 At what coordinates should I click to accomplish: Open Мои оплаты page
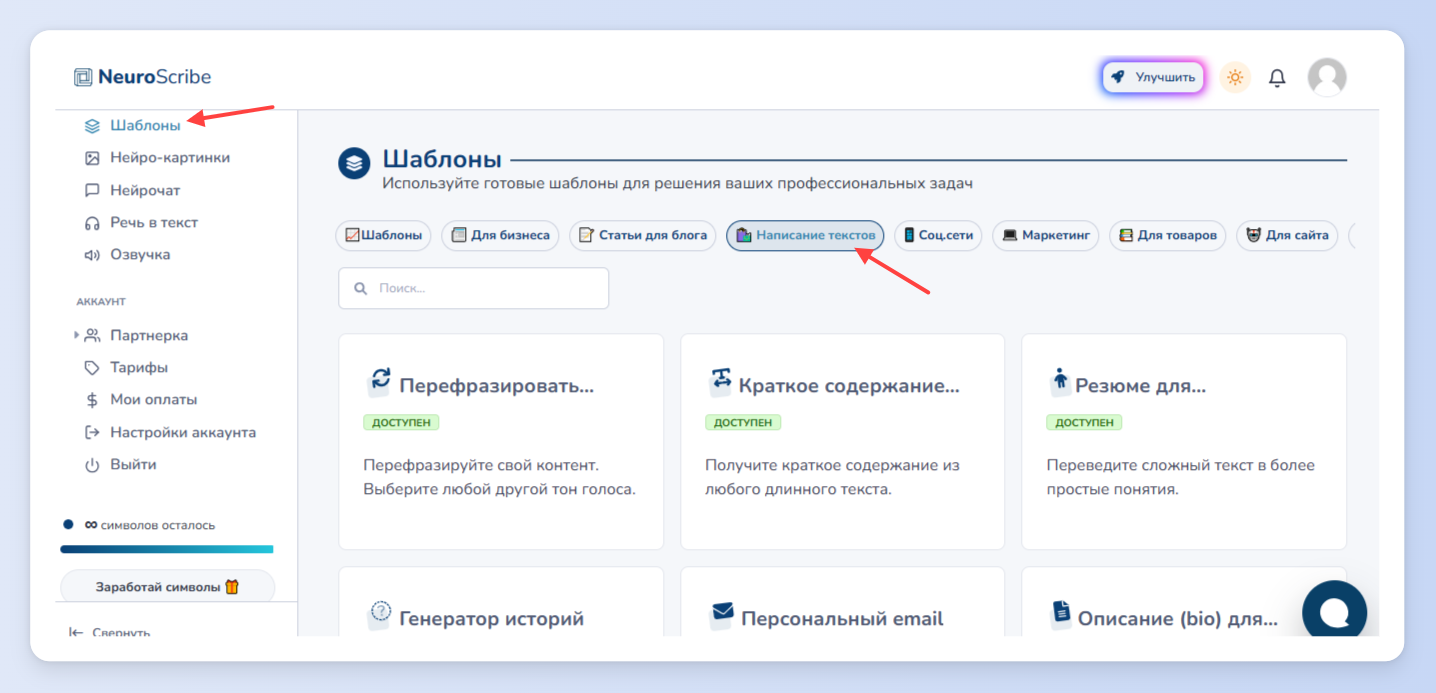click(154, 399)
